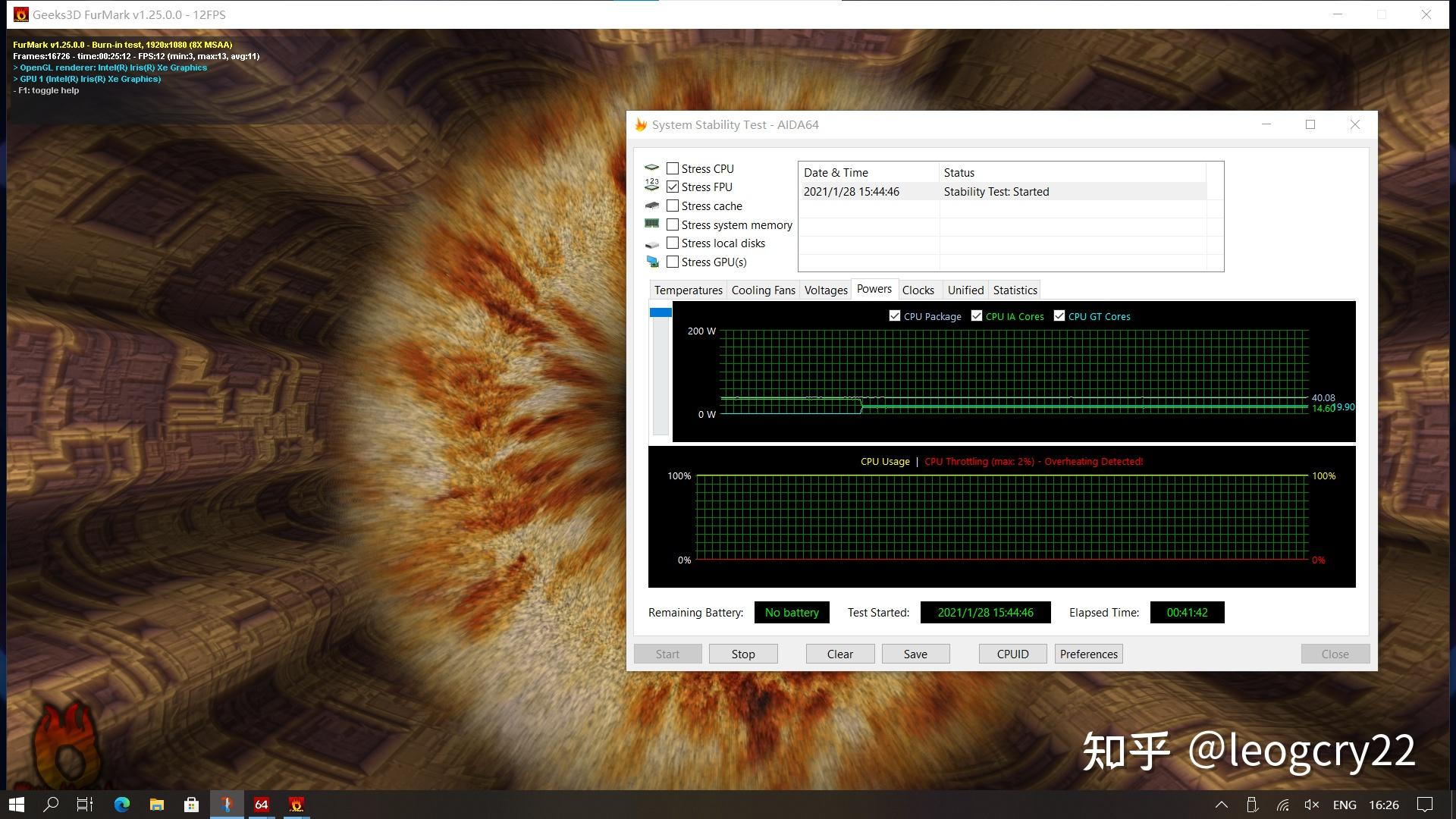Maximize the AIDA64 Stability Test window
This screenshot has width=1456, height=819.
tap(1310, 124)
